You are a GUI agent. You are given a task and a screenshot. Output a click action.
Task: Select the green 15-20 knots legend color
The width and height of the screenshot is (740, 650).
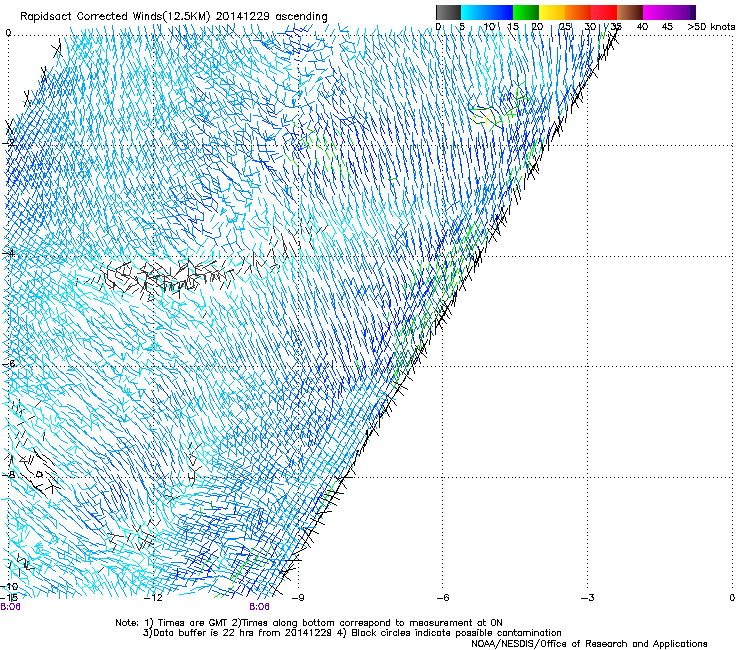click(526, 12)
